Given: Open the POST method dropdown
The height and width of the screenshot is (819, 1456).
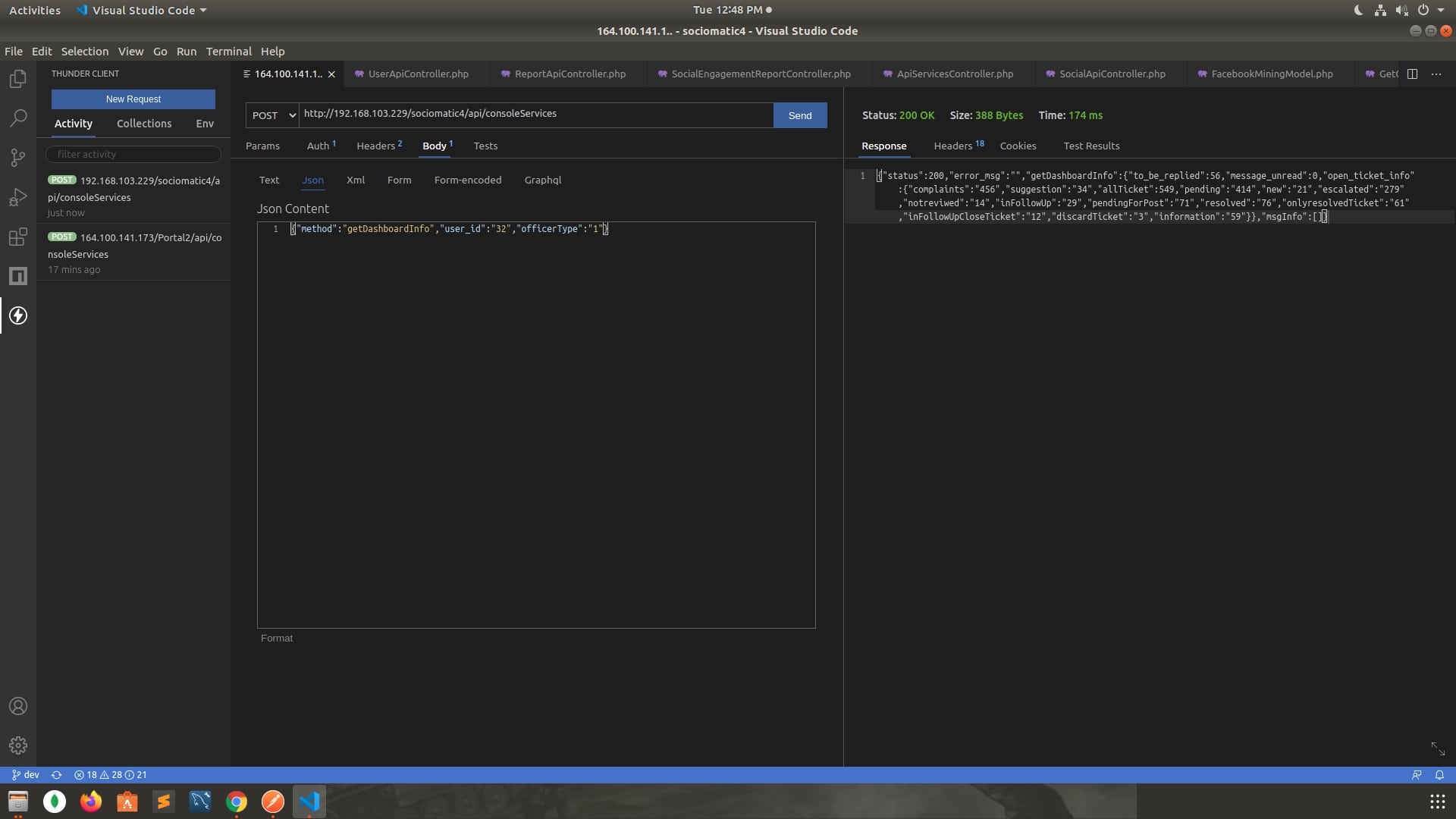Looking at the screenshot, I should coord(272,115).
